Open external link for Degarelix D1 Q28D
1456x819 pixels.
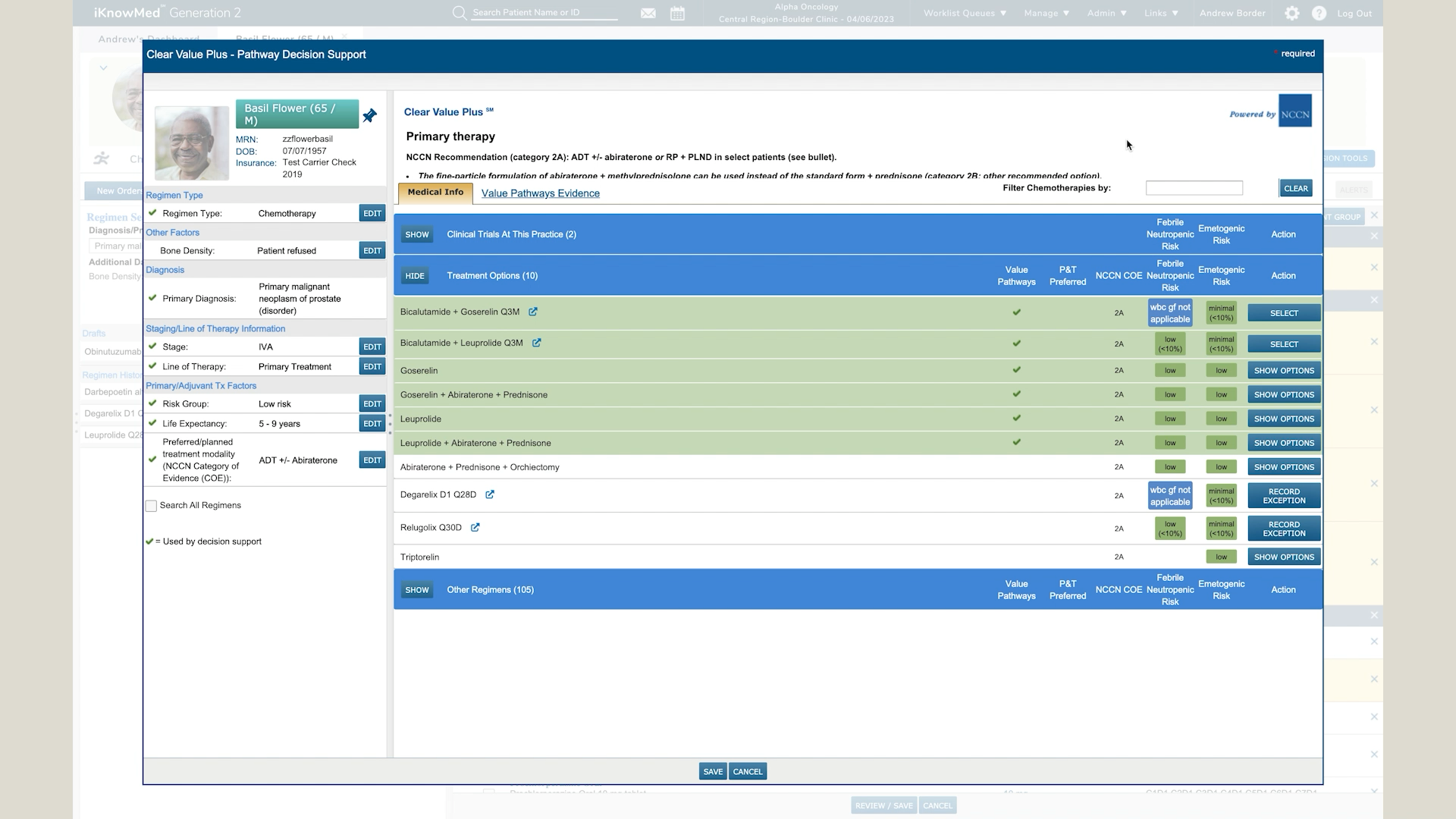(490, 494)
